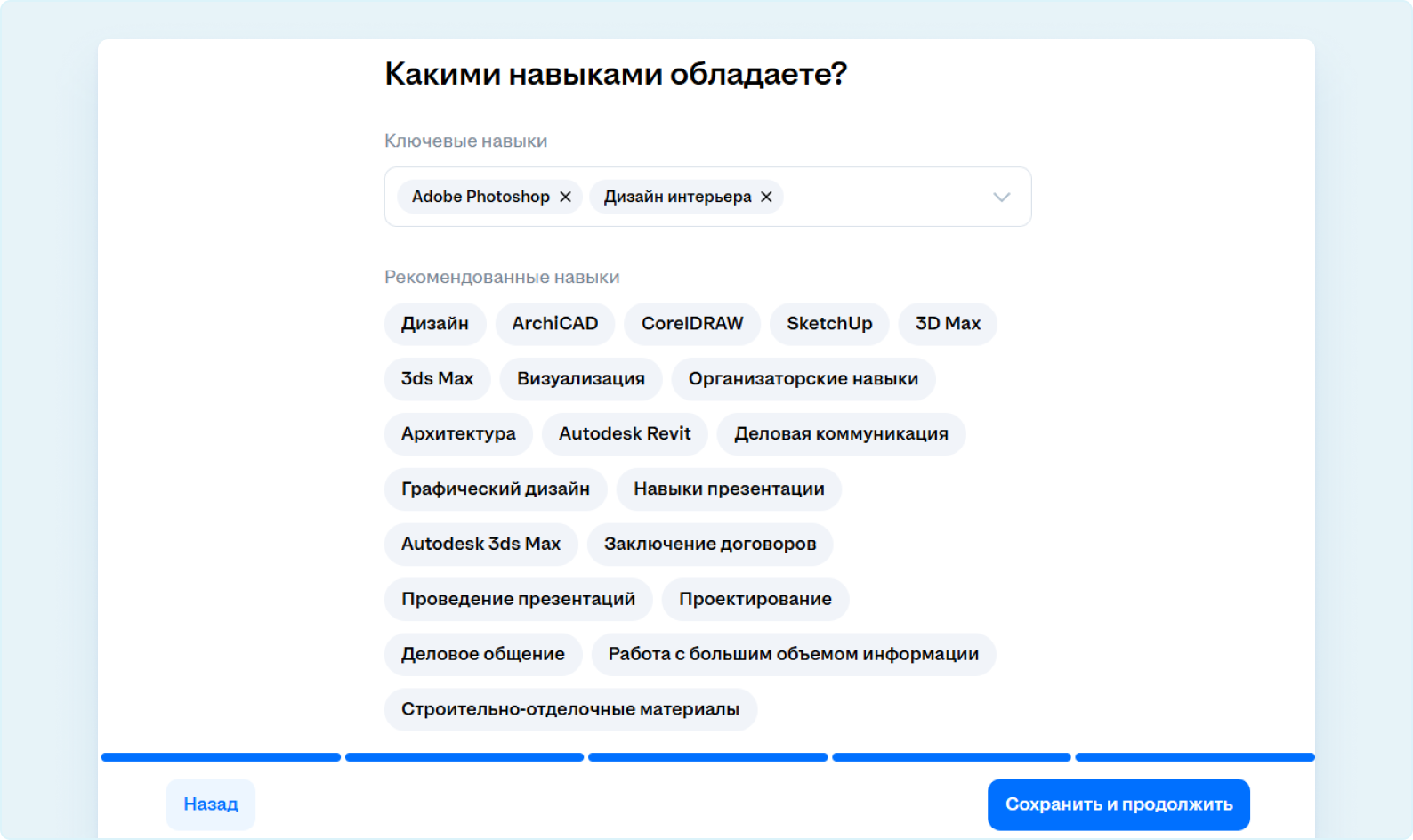
Task: Add the 3D Max skill chip
Action: click(x=948, y=324)
